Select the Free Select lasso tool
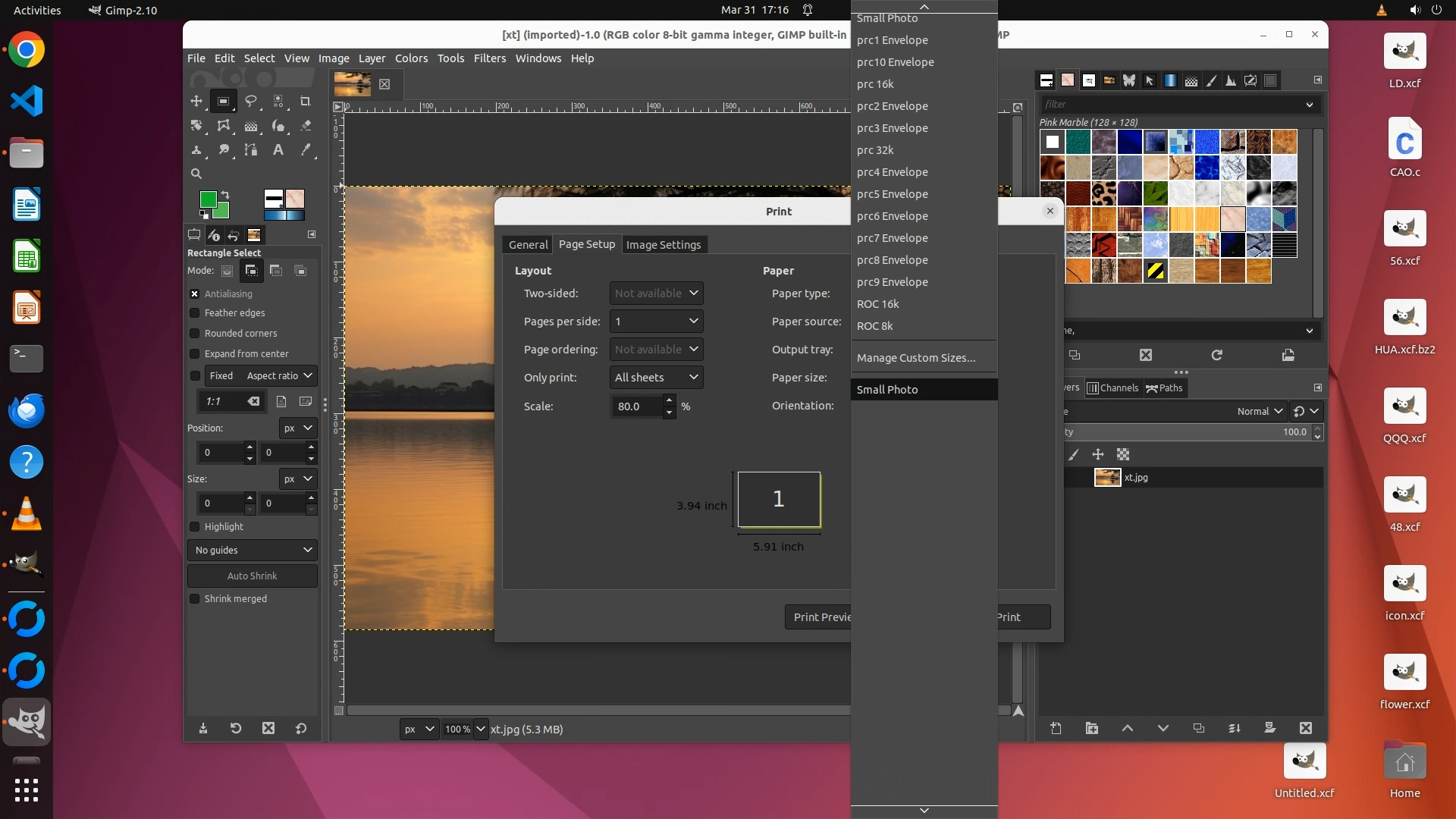This screenshot has height=819, width=1456. pyautogui.click(x=251, y=101)
